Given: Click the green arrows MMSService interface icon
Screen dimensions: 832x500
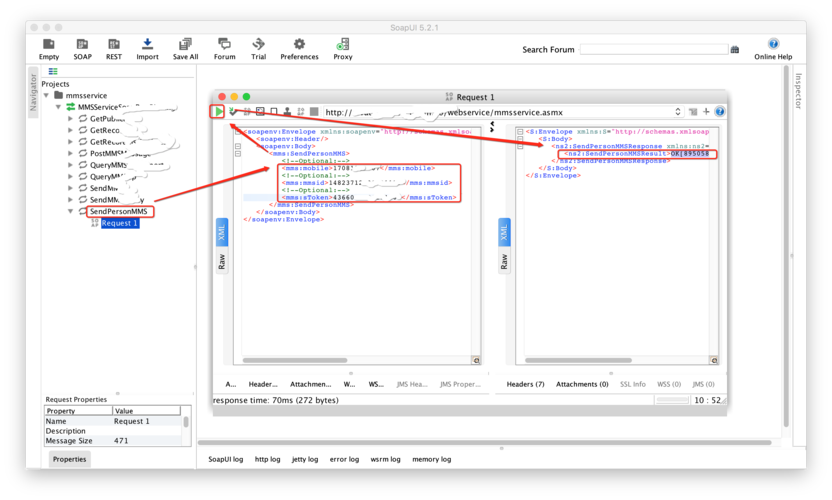Looking at the screenshot, I should tap(71, 107).
